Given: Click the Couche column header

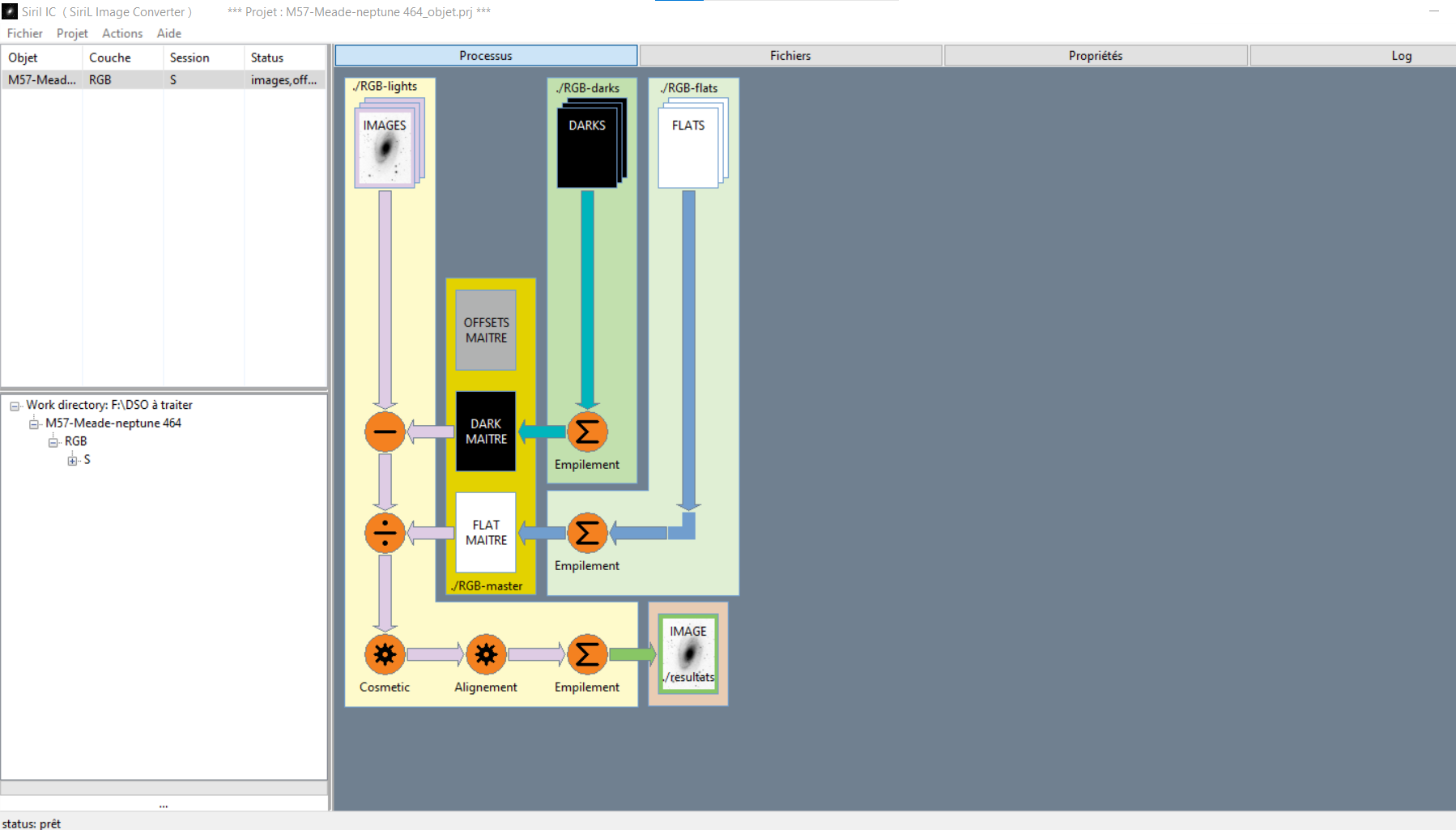Looking at the screenshot, I should pos(122,57).
